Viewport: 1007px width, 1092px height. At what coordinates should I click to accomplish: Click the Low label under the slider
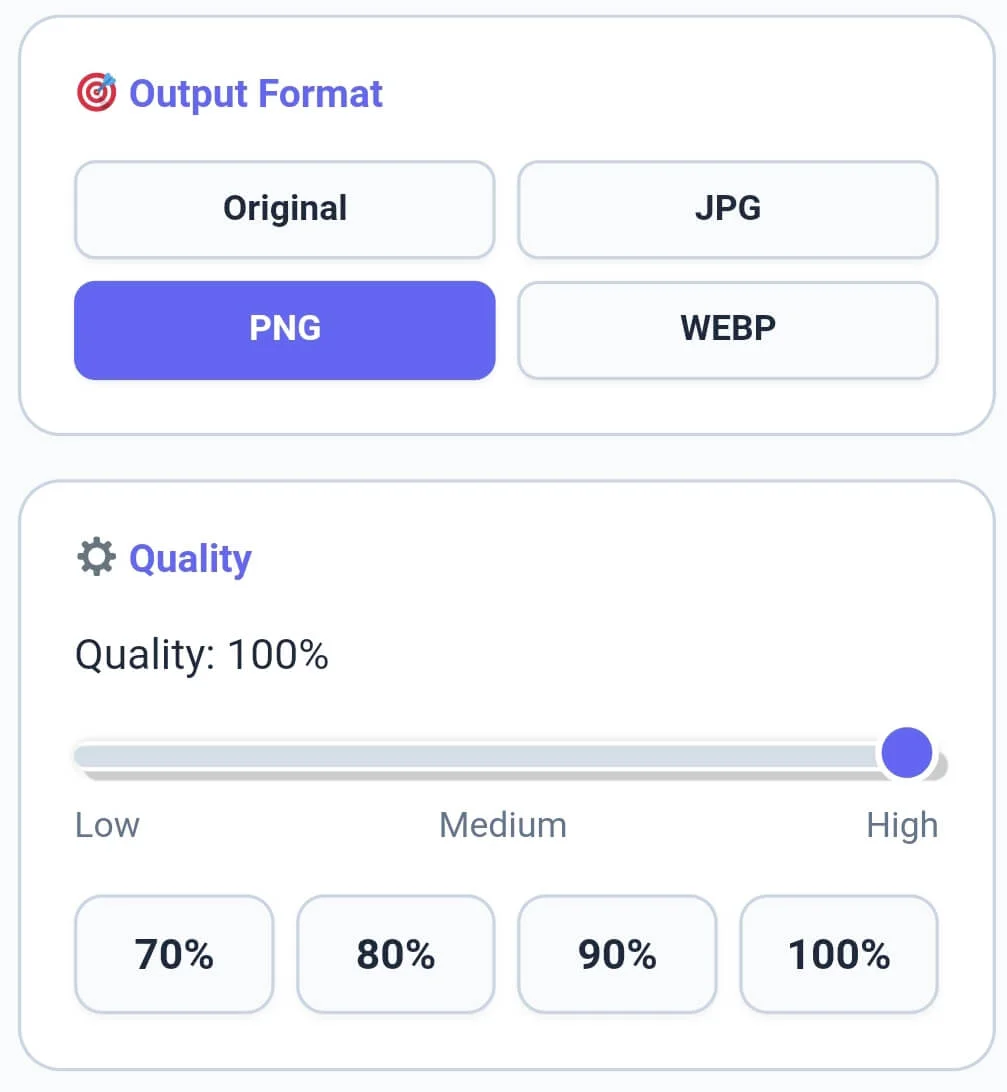tap(105, 824)
